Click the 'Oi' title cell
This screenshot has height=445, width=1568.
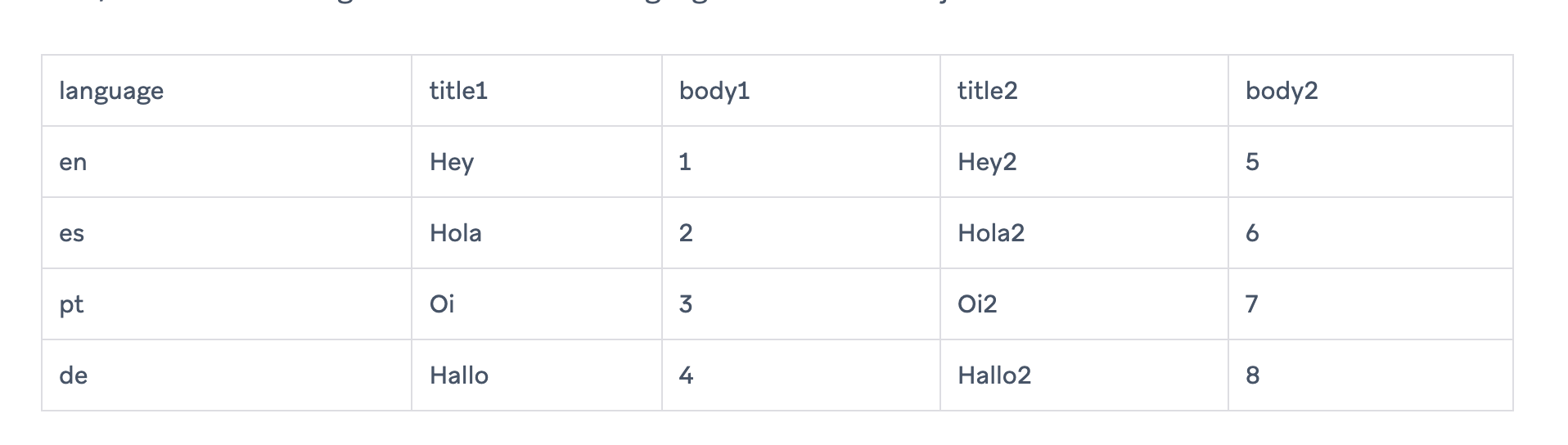pyautogui.click(x=442, y=304)
